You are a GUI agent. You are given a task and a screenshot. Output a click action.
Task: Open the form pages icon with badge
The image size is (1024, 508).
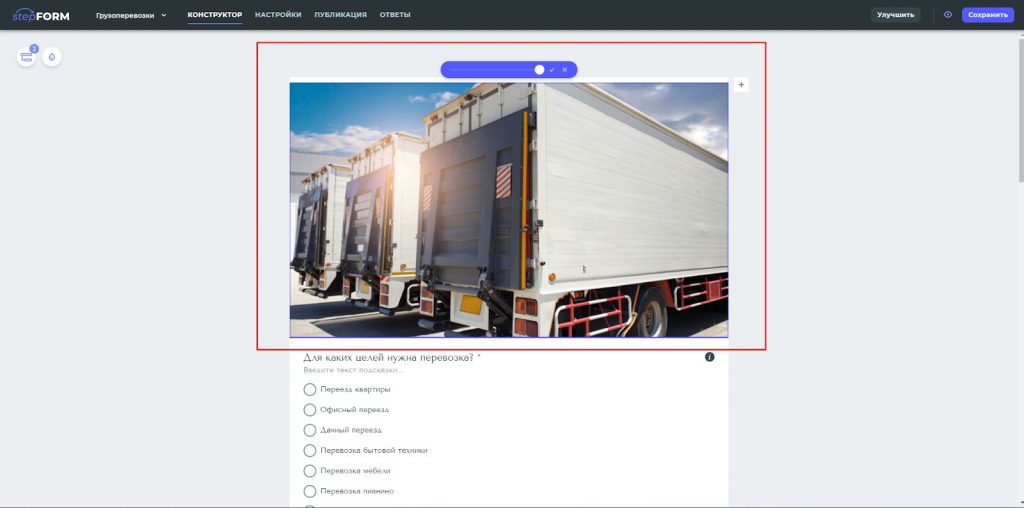[x=26, y=57]
